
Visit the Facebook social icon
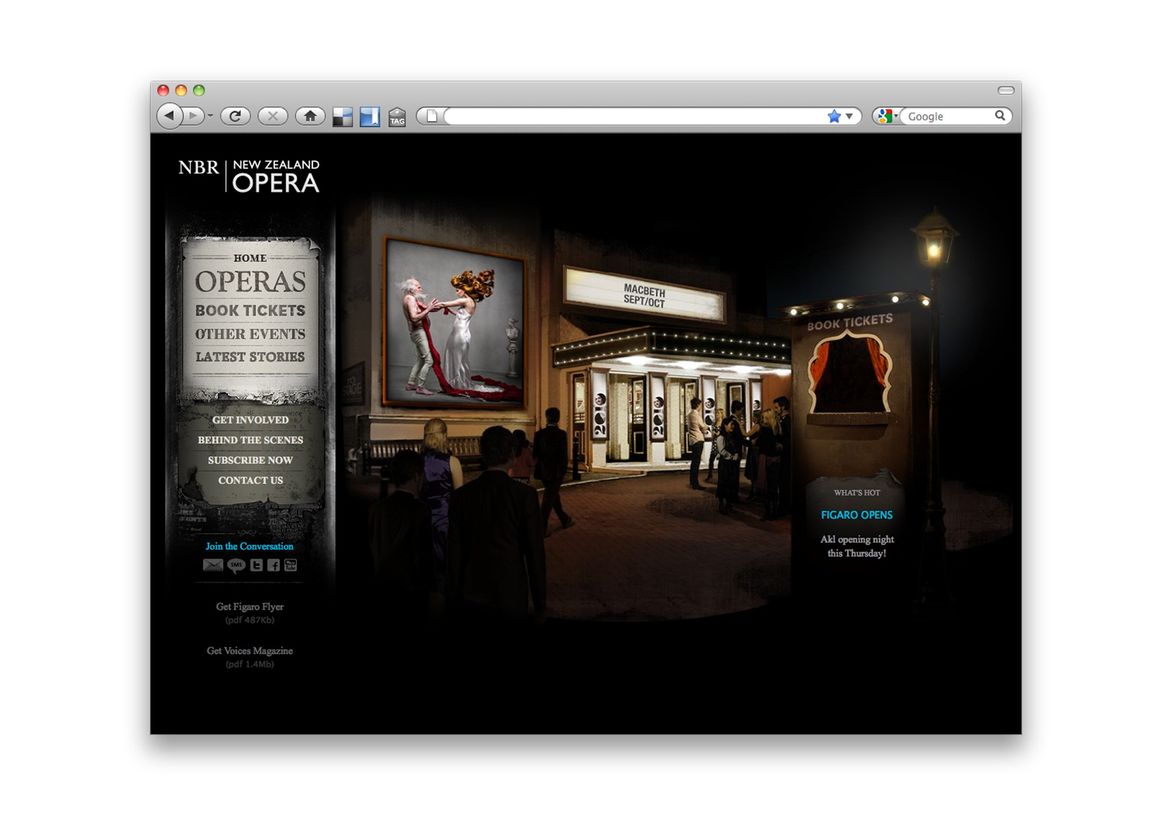point(273,565)
